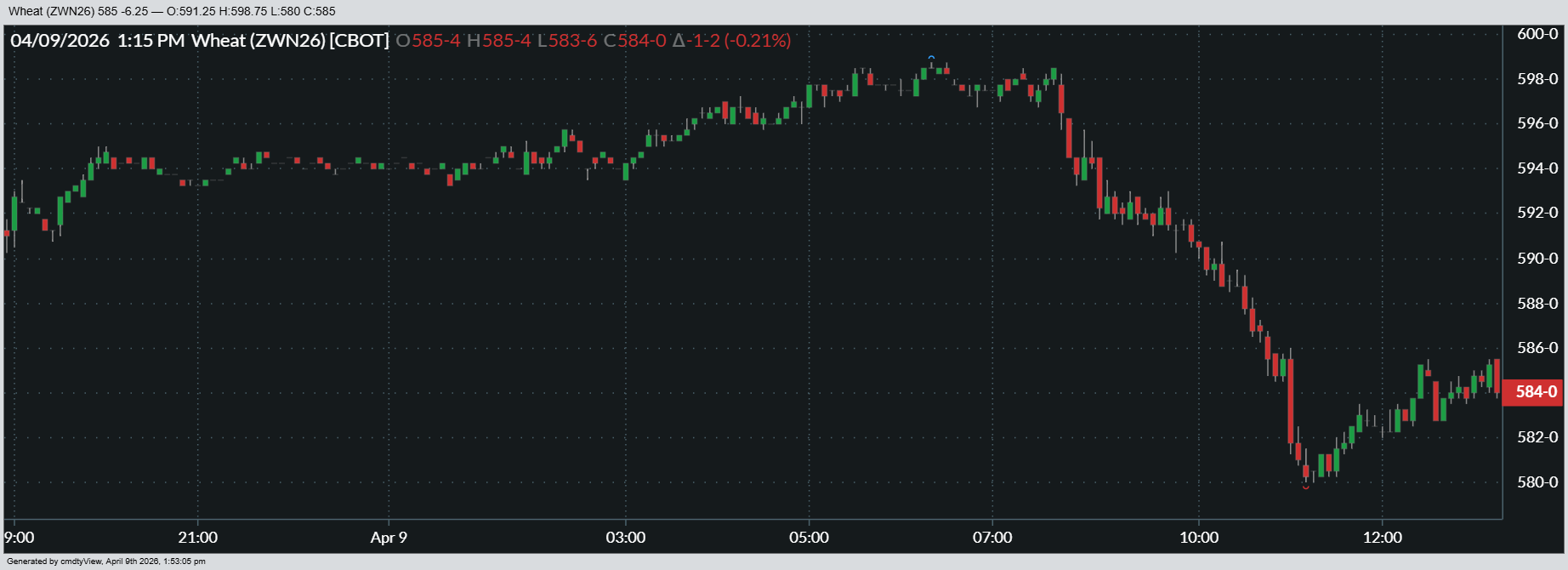
Task: Click the blue session-high marker above the candles
Action: (x=932, y=58)
